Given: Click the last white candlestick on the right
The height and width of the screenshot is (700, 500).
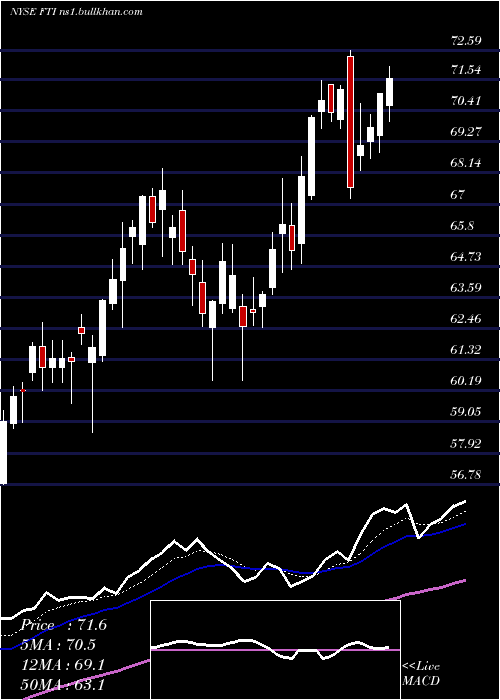Looking at the screenshot, I should (389, 92).
